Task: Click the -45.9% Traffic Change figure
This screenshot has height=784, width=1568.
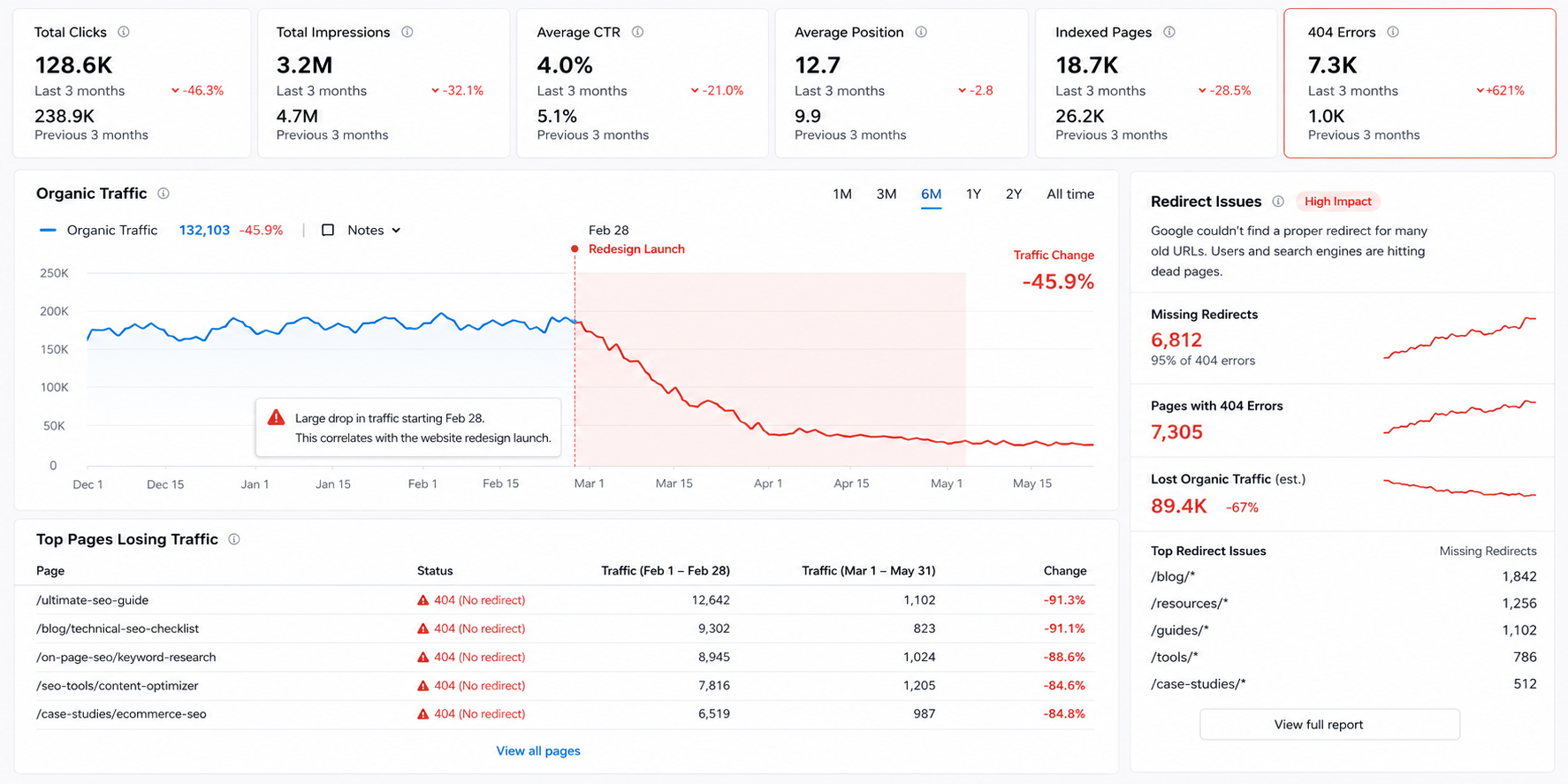Action: (1058, 282)
